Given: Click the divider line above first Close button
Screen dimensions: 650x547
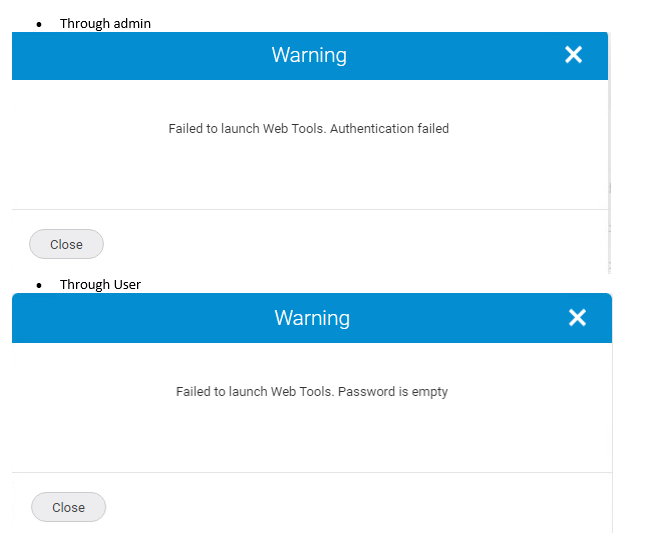Looking at the screenshot, I should click(x=310, y=210).
